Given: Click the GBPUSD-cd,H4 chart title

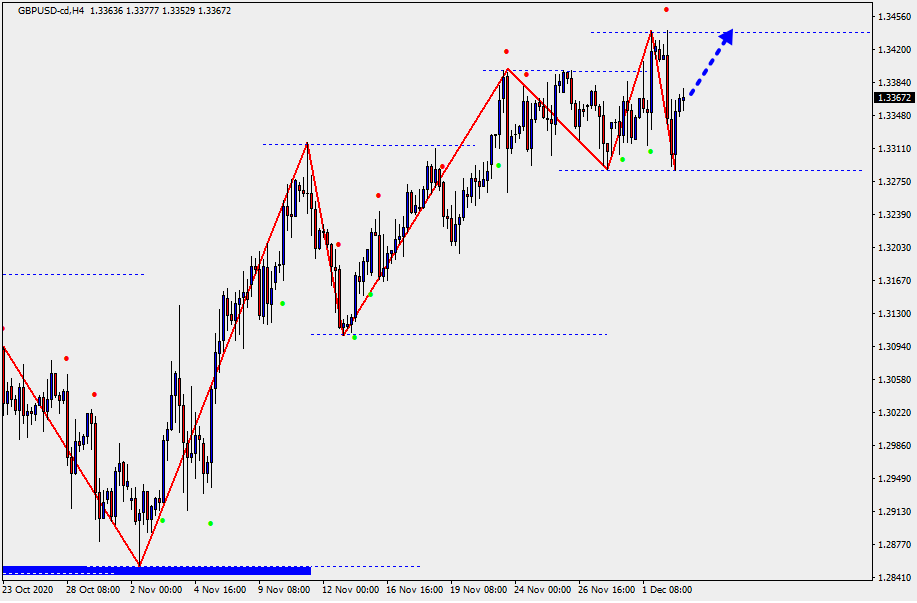Looking at the screenshot, I should coord(51,10).
